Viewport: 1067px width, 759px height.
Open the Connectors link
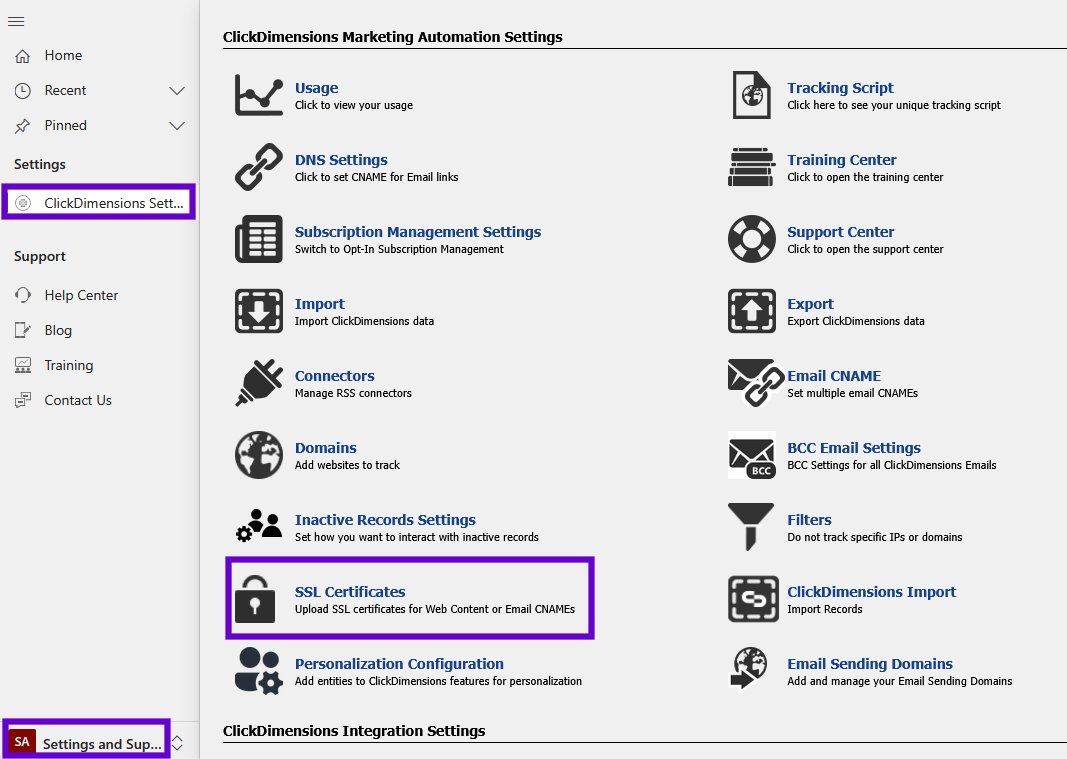coord(334,376)
